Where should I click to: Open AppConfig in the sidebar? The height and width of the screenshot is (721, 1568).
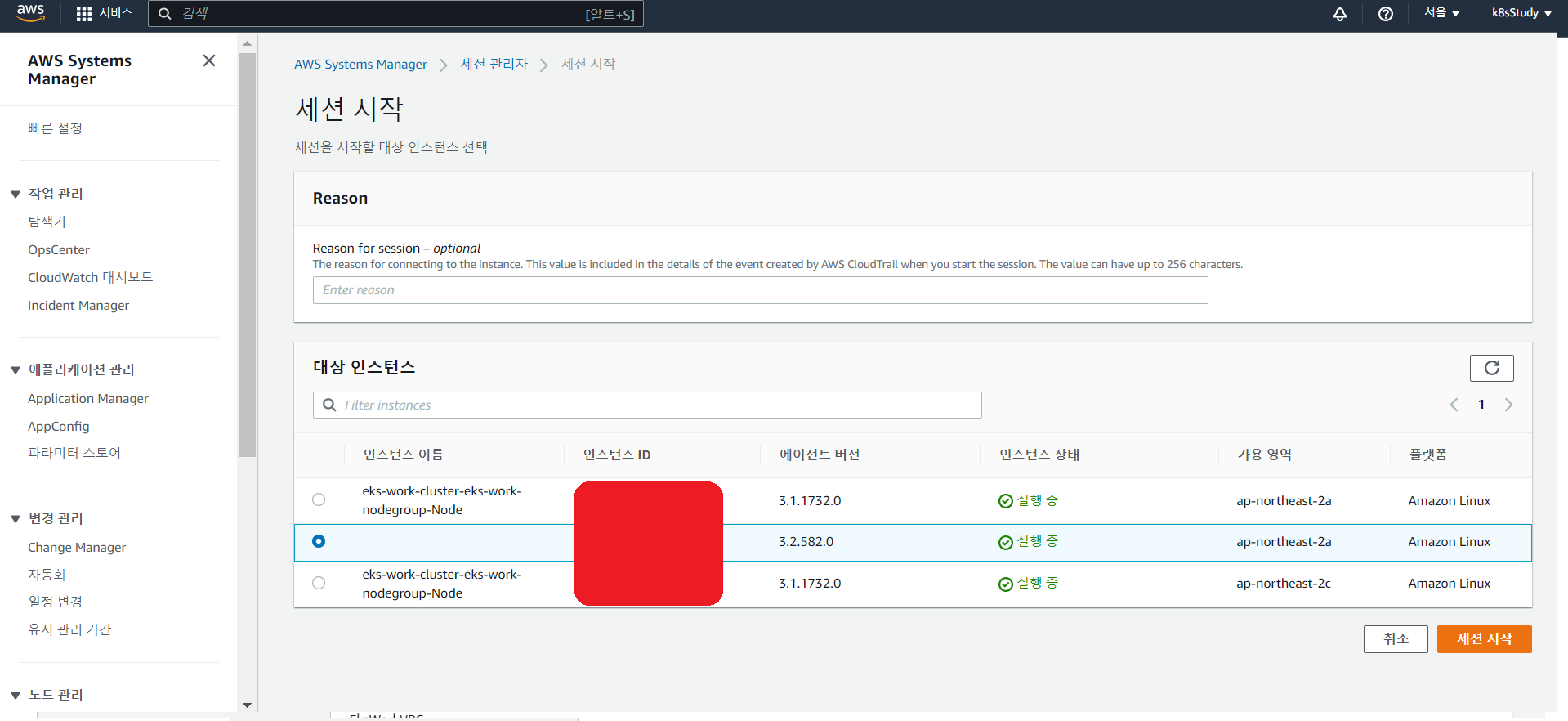click(x=59, y=426)
